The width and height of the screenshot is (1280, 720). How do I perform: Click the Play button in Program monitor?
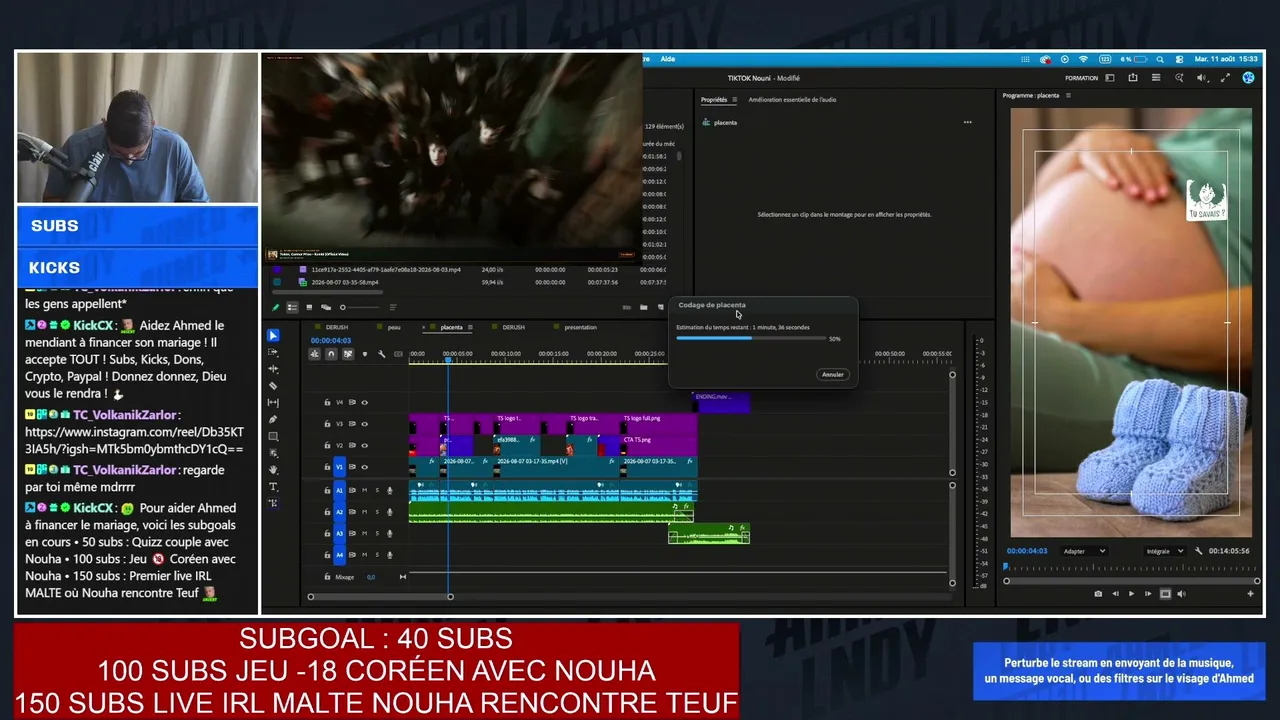(1131, 594)
